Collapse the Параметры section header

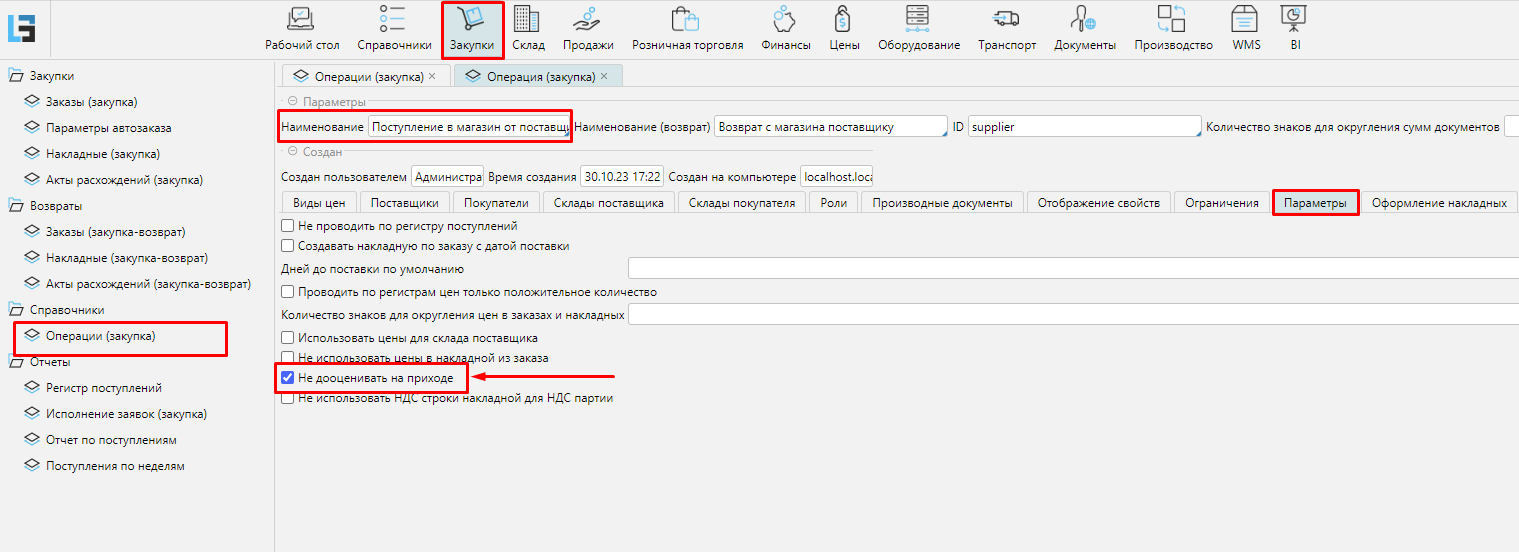point(293,102)
